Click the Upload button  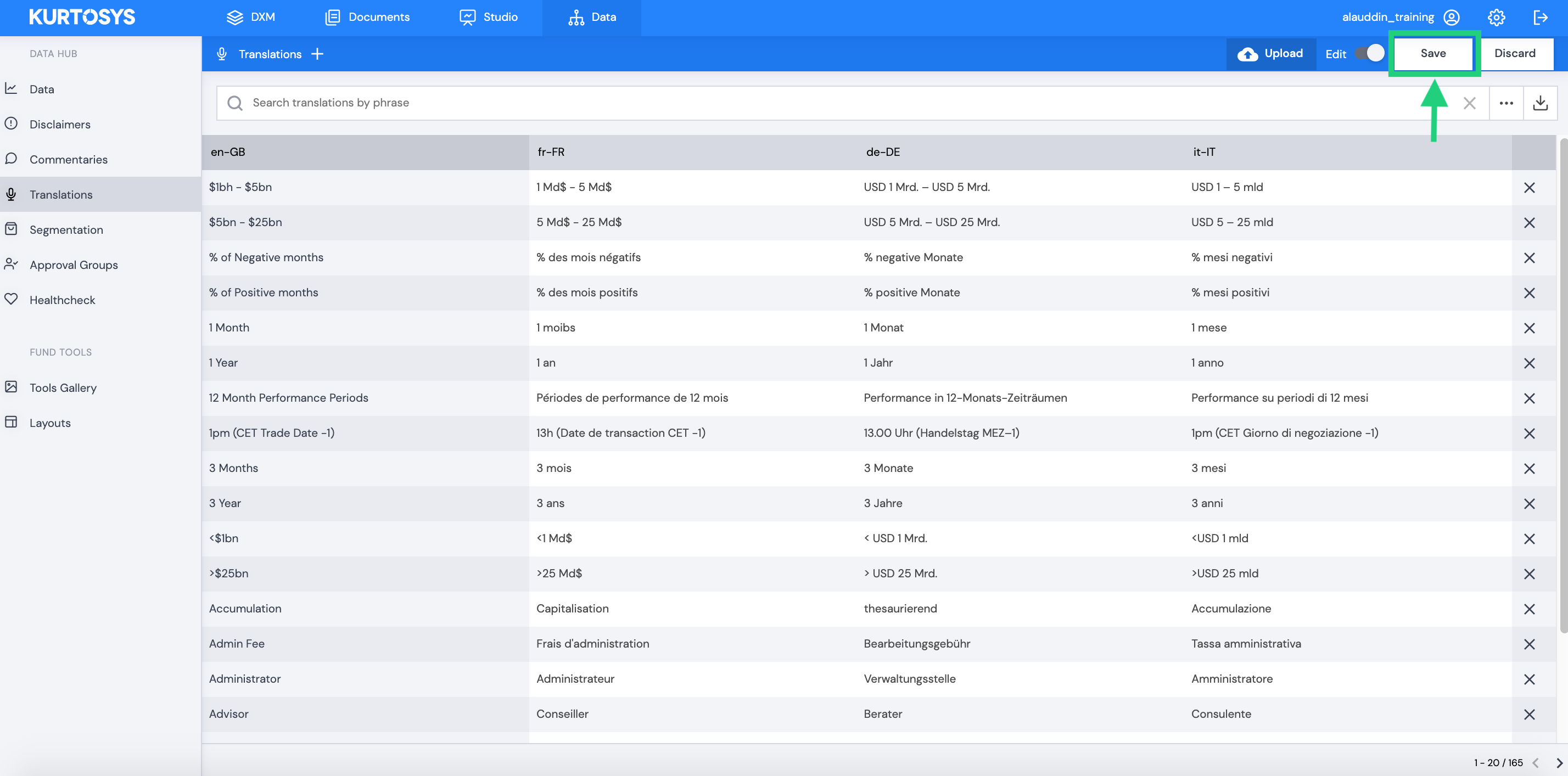[1271, 54]
